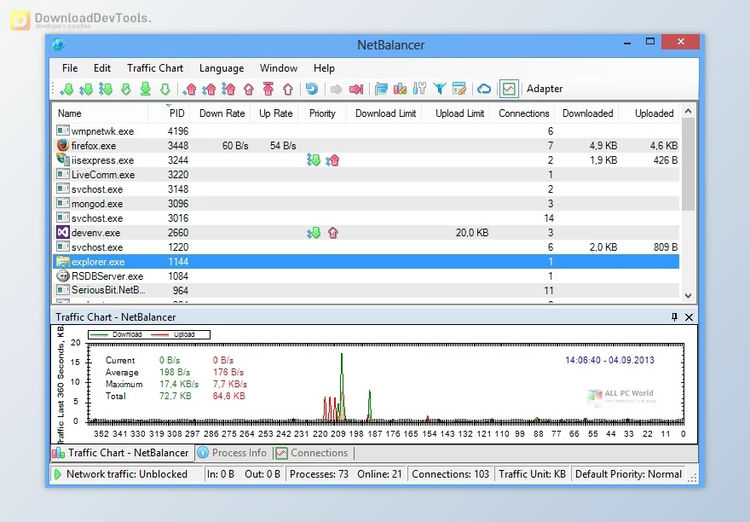Image resolution: width=750 pixels, height=522 pixels.
Task: Close the Traffic Chart panel
Action: pos(689,317)
